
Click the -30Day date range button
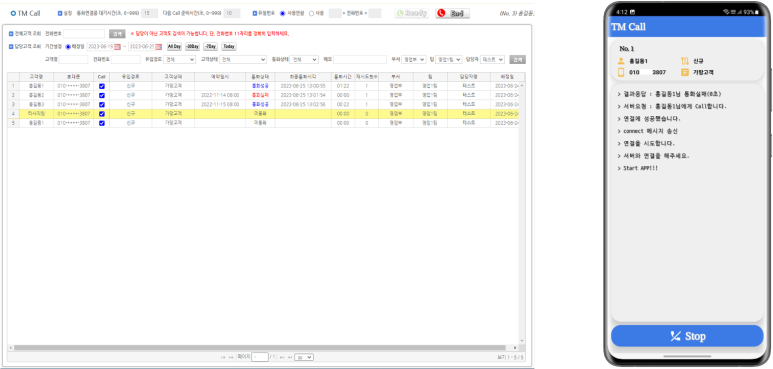pyautogui.click(x=192, y=47)
